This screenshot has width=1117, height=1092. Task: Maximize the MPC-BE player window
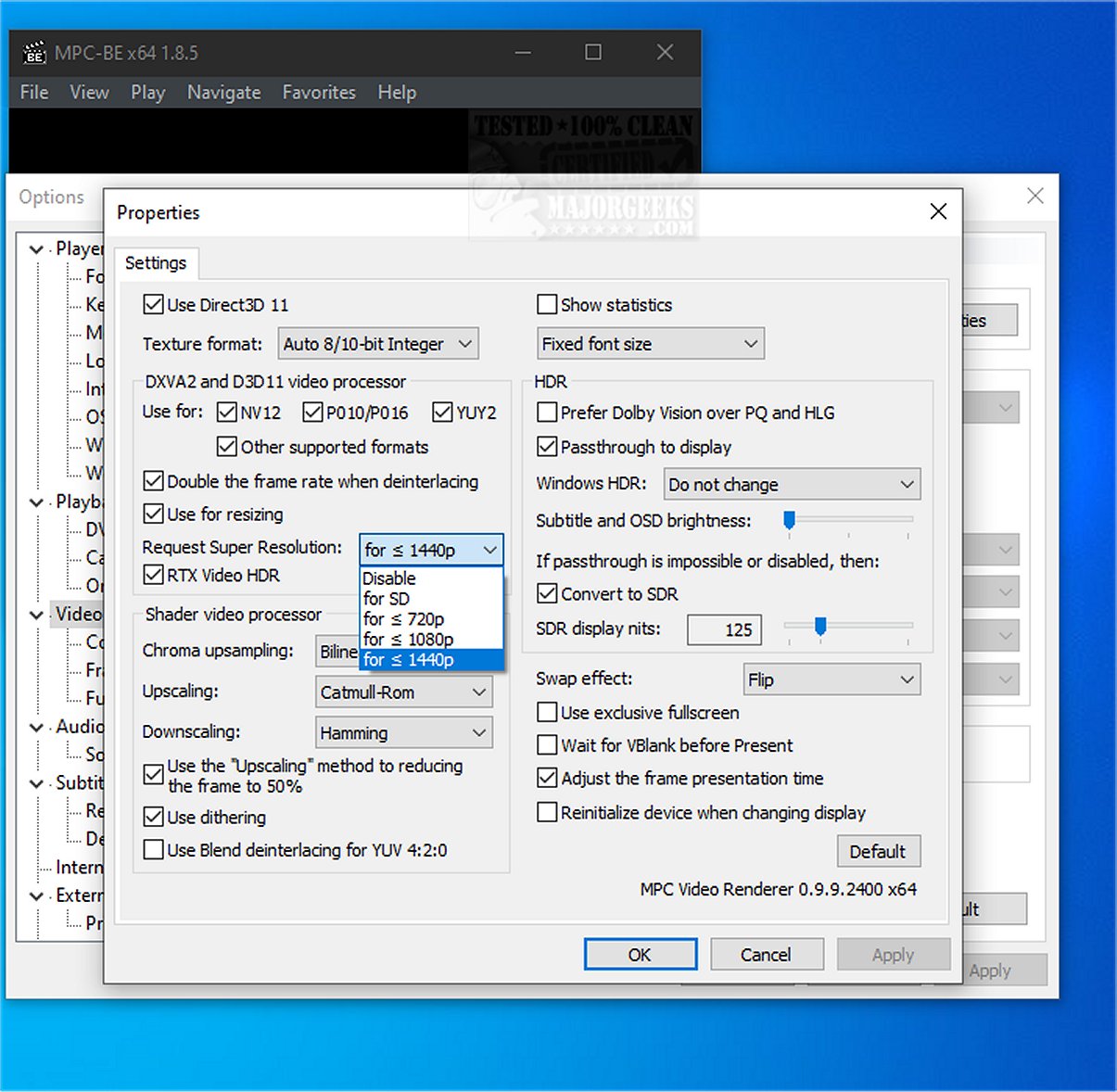593,53
